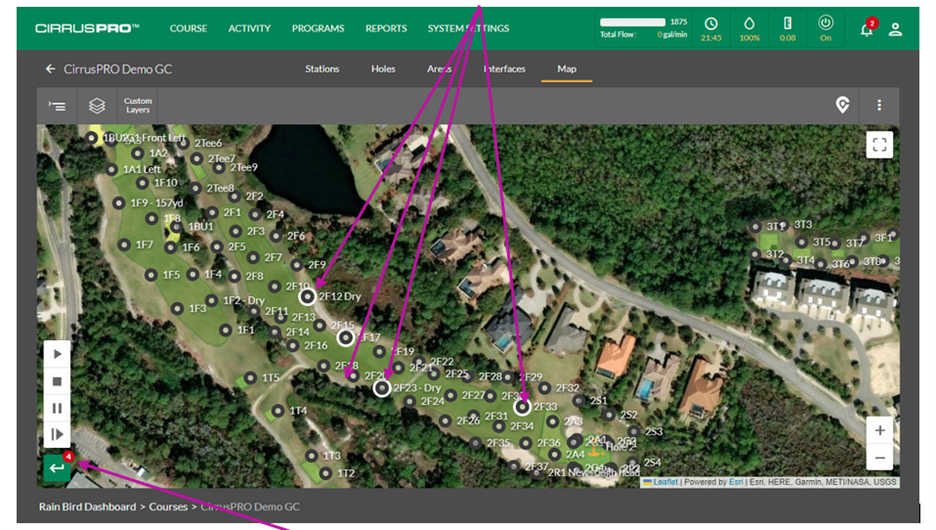Image resolution: width=936 pixels, height=530 pixels.
Task: Click the advance step control
Action: point(57,435)
